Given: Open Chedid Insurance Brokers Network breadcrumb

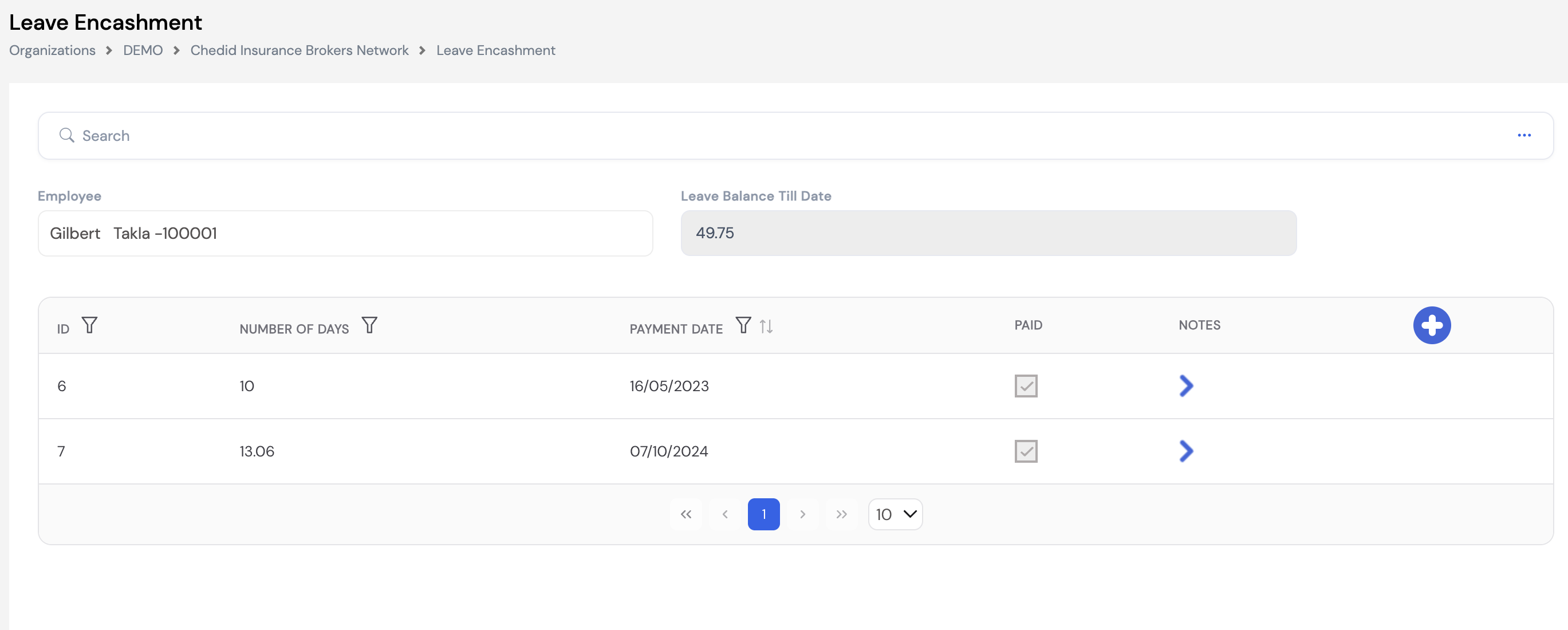Looking at the screenshot, I should [300, 50].
